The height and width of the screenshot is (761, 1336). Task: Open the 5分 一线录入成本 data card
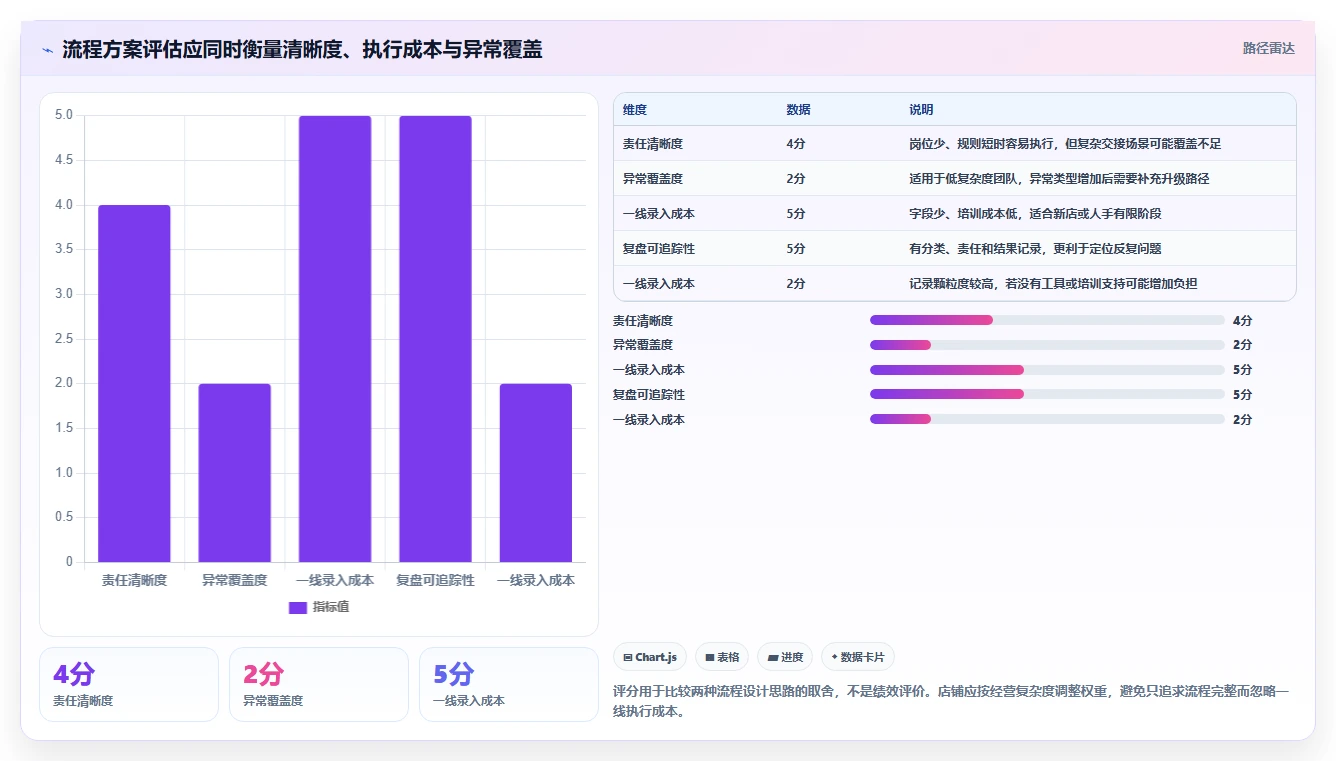[509, 684]
